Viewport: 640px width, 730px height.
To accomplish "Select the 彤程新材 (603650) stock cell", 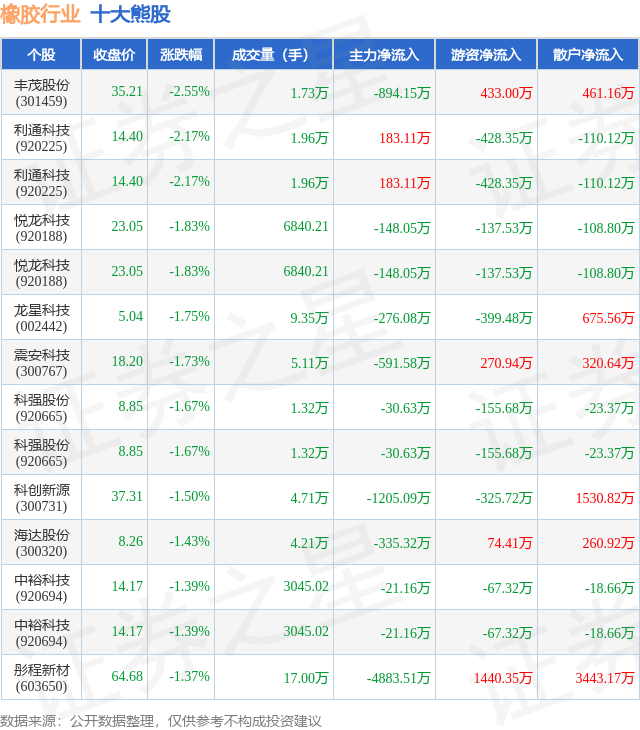I will click(x=41, y=678).
